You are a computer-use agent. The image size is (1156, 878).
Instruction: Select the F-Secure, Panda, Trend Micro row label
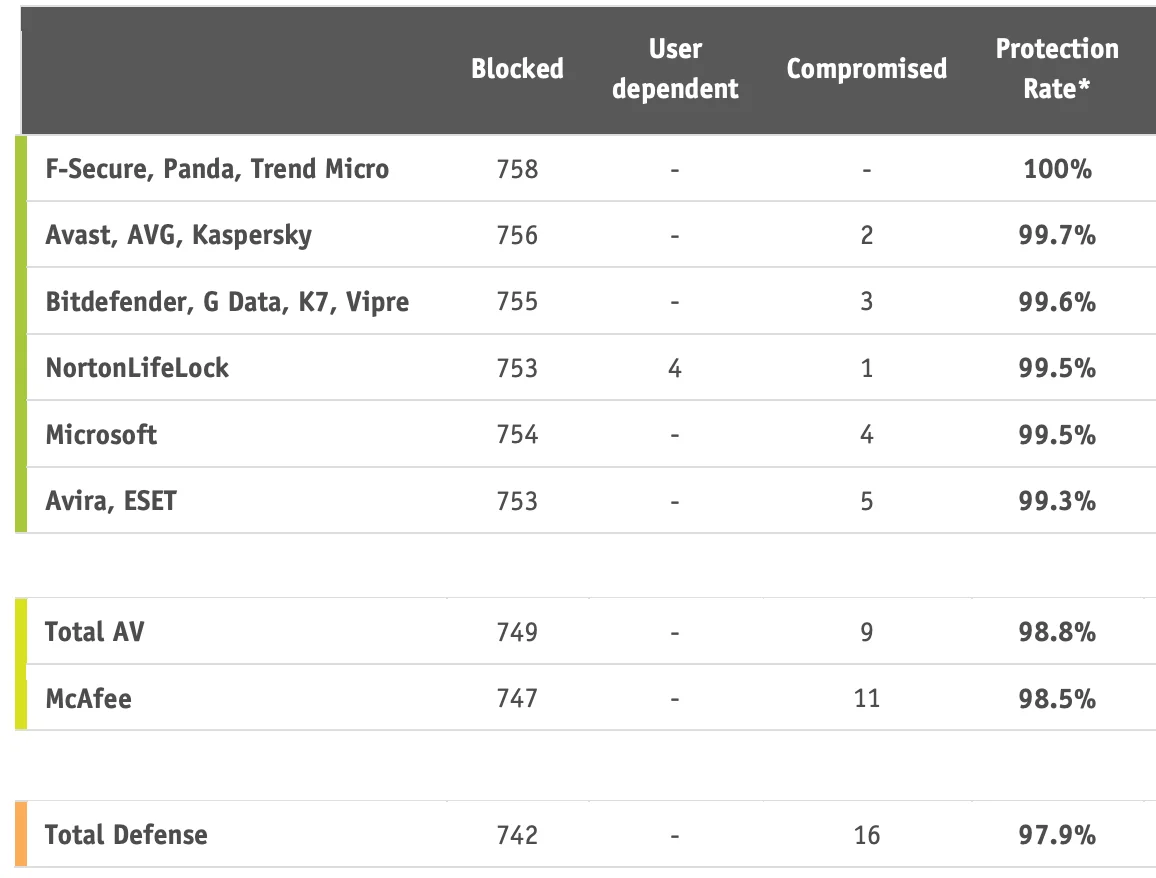click(217, 169)
